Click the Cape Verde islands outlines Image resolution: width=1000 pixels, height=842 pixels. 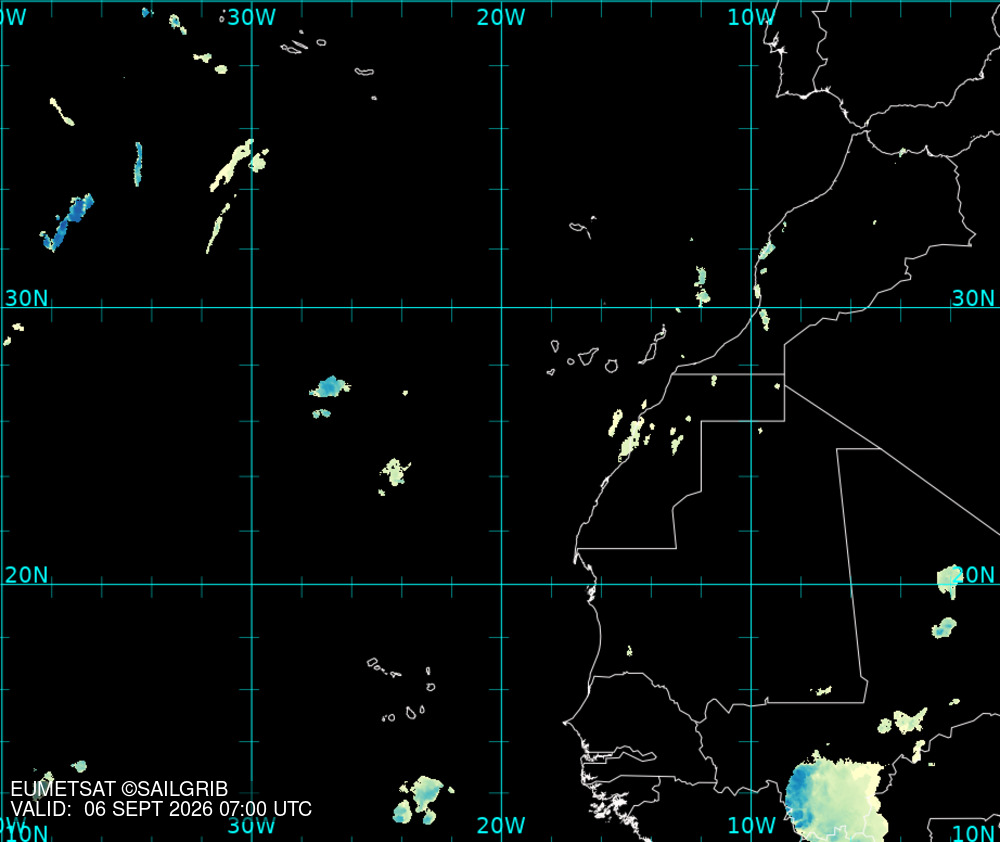tap(402, 691)
